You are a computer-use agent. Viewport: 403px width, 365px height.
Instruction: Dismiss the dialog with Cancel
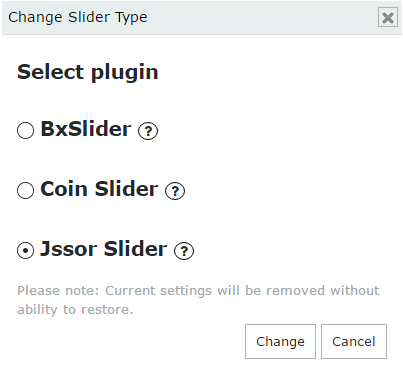pos(354,341)
